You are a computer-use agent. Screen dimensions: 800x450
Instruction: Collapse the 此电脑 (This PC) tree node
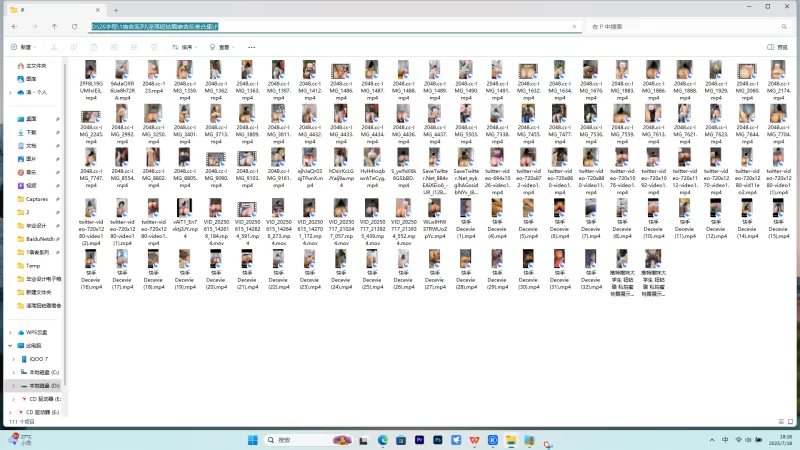10,345
